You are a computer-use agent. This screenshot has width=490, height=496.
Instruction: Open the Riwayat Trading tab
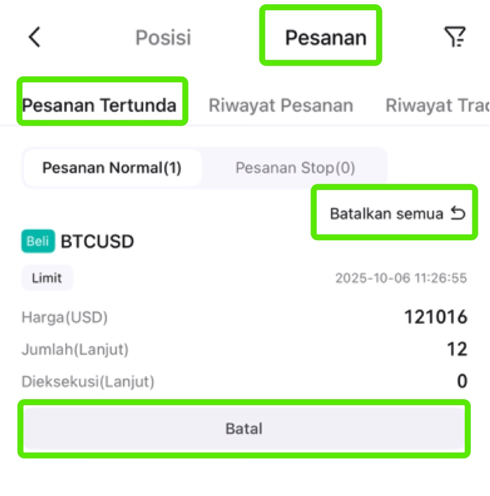437,106
